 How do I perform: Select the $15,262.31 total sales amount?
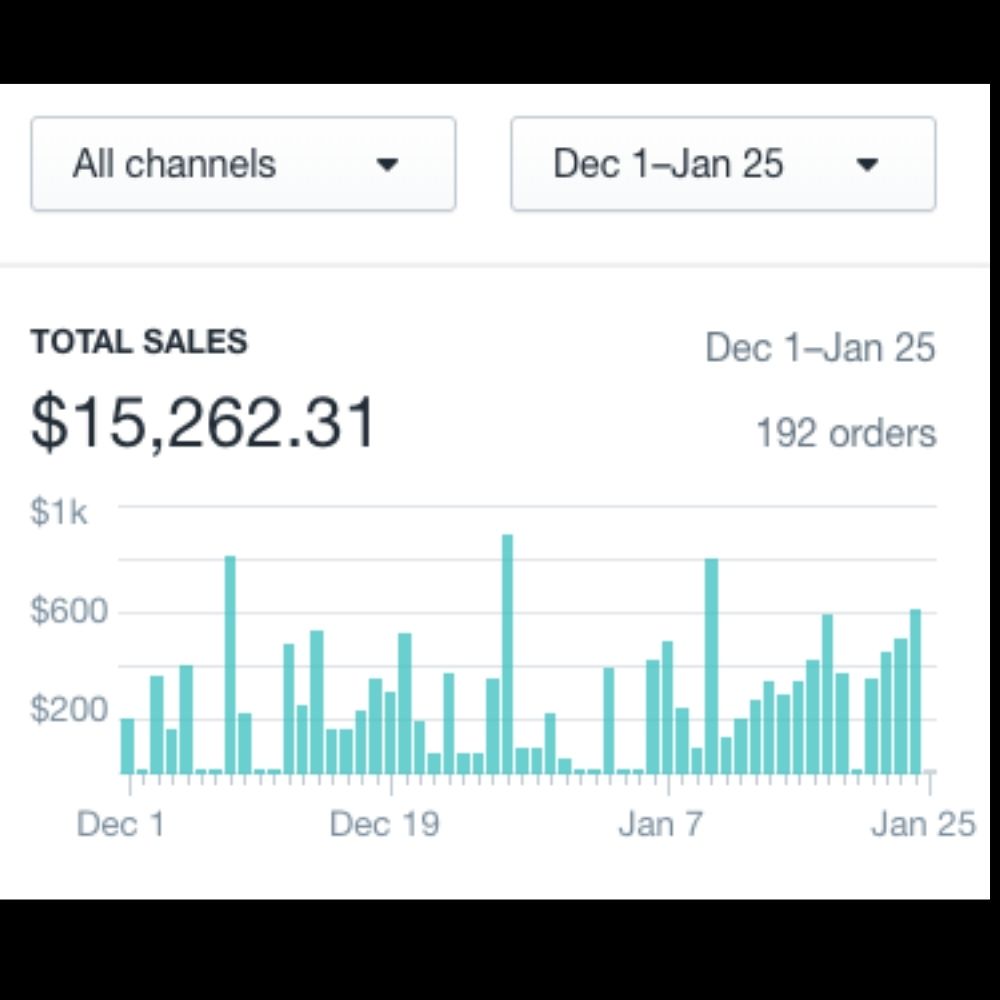(203, 423)
